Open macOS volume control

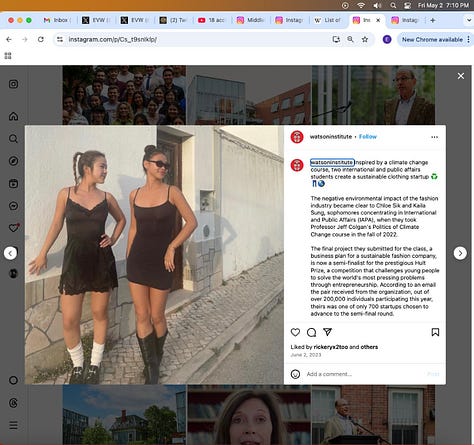[377, 5]
